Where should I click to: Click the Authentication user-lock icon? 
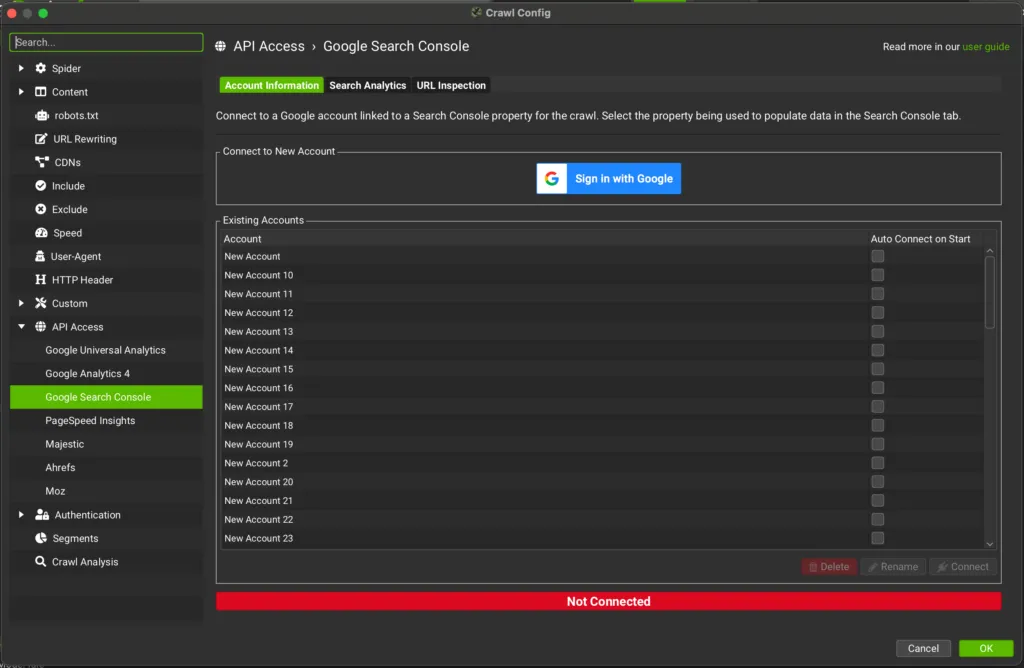[x=42, y=515]
